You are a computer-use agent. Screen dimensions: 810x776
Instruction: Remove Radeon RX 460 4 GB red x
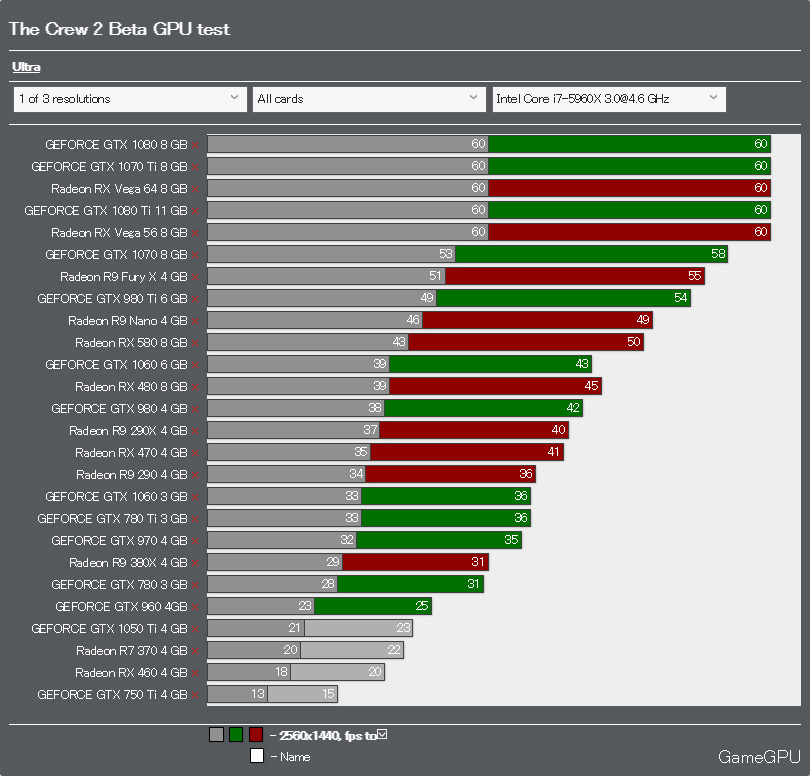pos(195,673)
